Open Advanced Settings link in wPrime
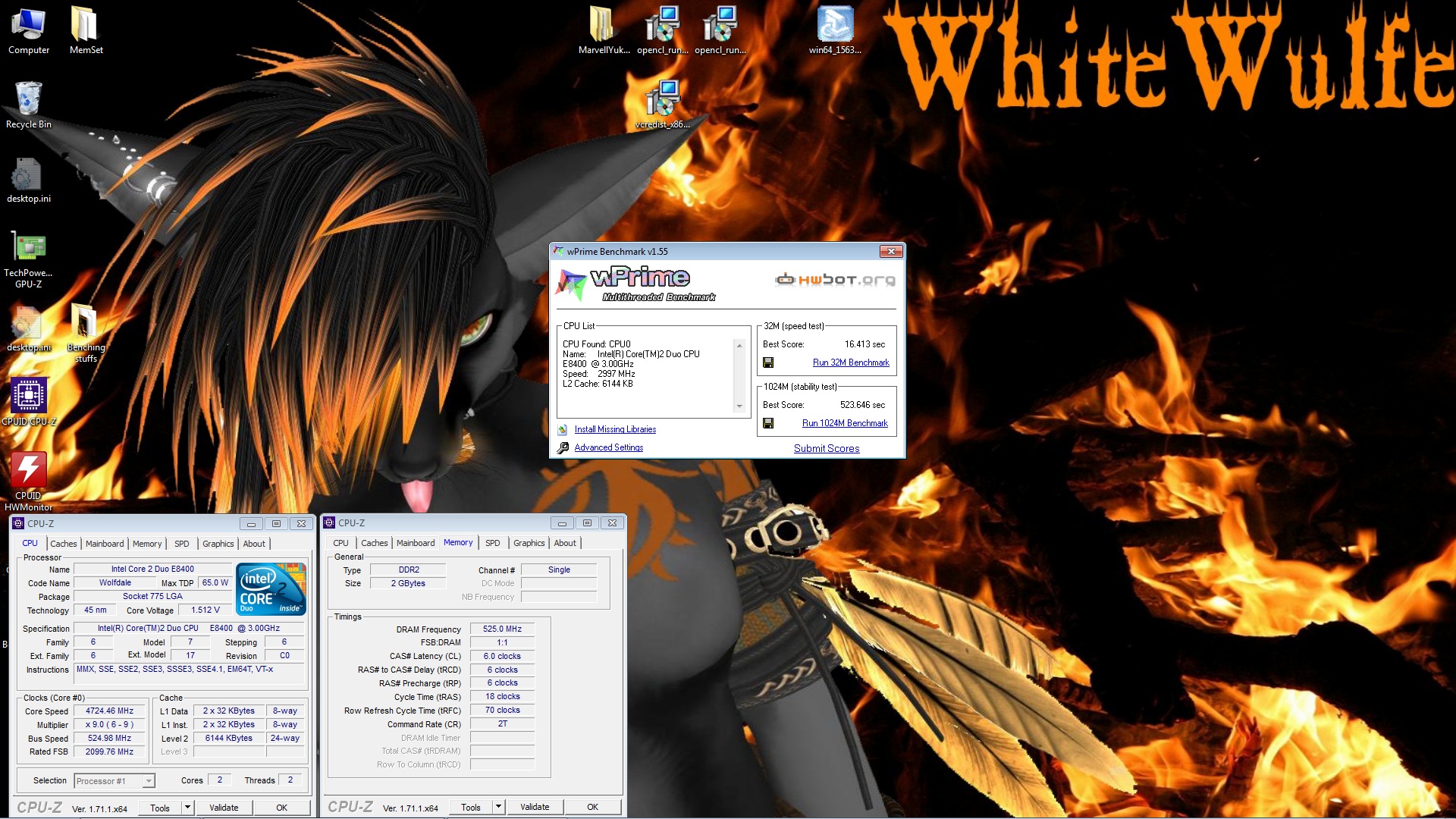This screenshot has width=1456, height=819. point(609,447)
